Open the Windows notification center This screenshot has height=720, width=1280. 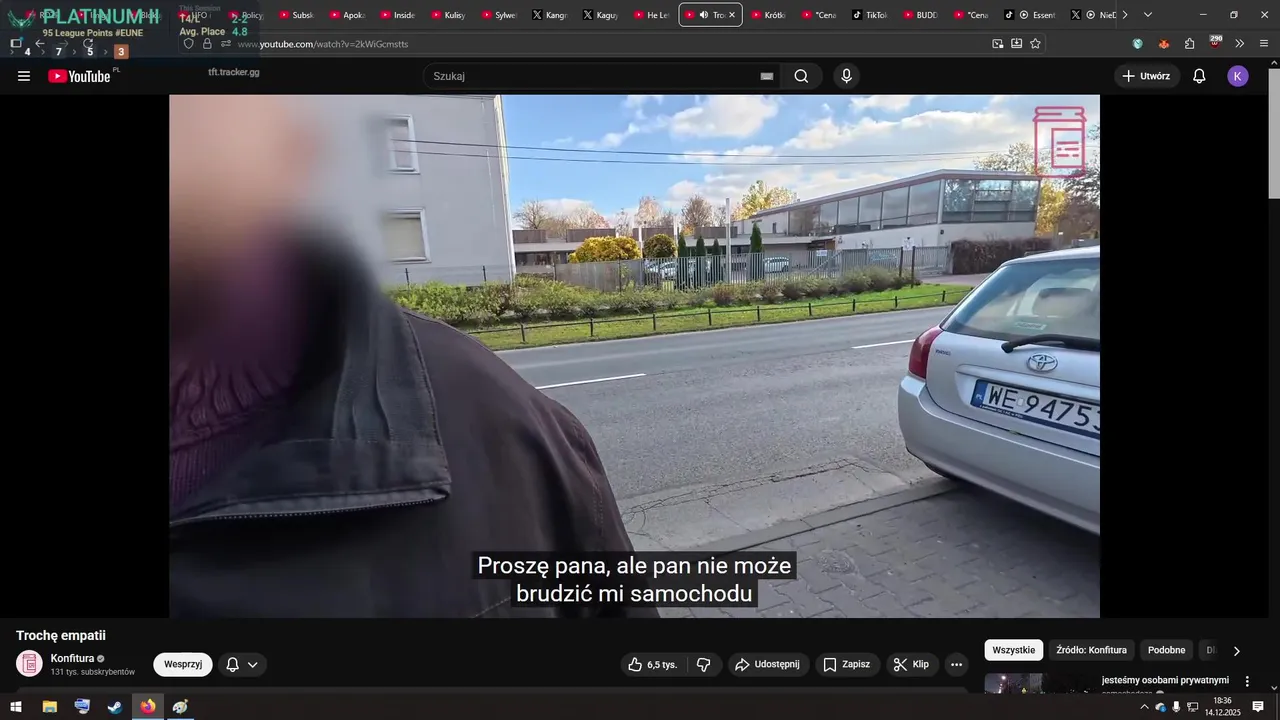pyautogui.click(x=1258, y=706)
